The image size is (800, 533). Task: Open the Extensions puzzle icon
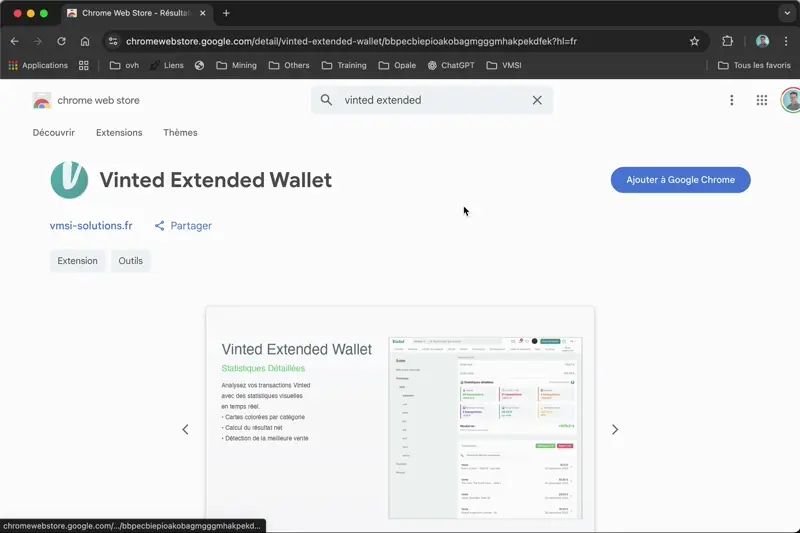pyautogui.click(x=727, y=41)
